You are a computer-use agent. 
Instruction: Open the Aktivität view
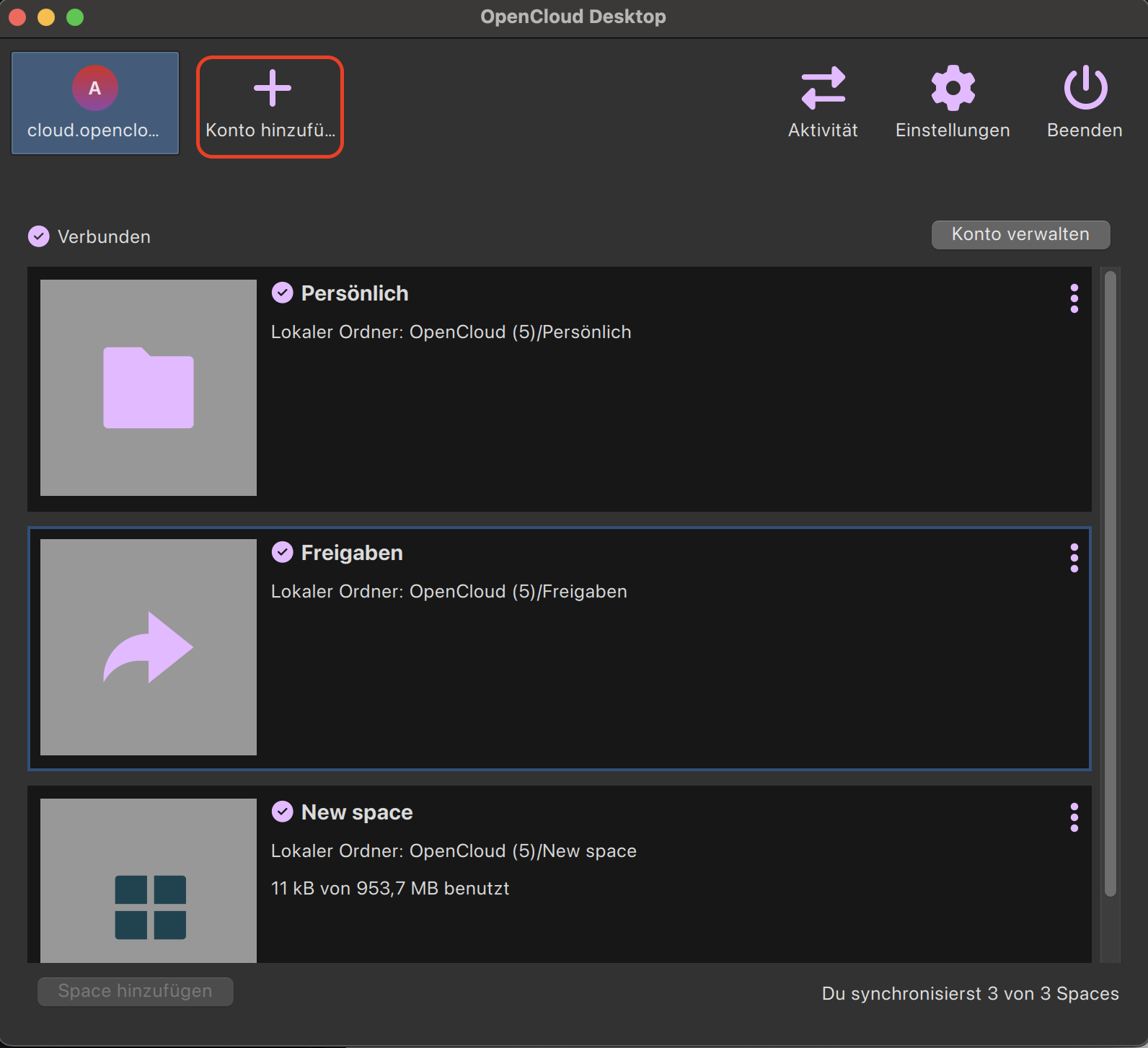click(823, 103)
